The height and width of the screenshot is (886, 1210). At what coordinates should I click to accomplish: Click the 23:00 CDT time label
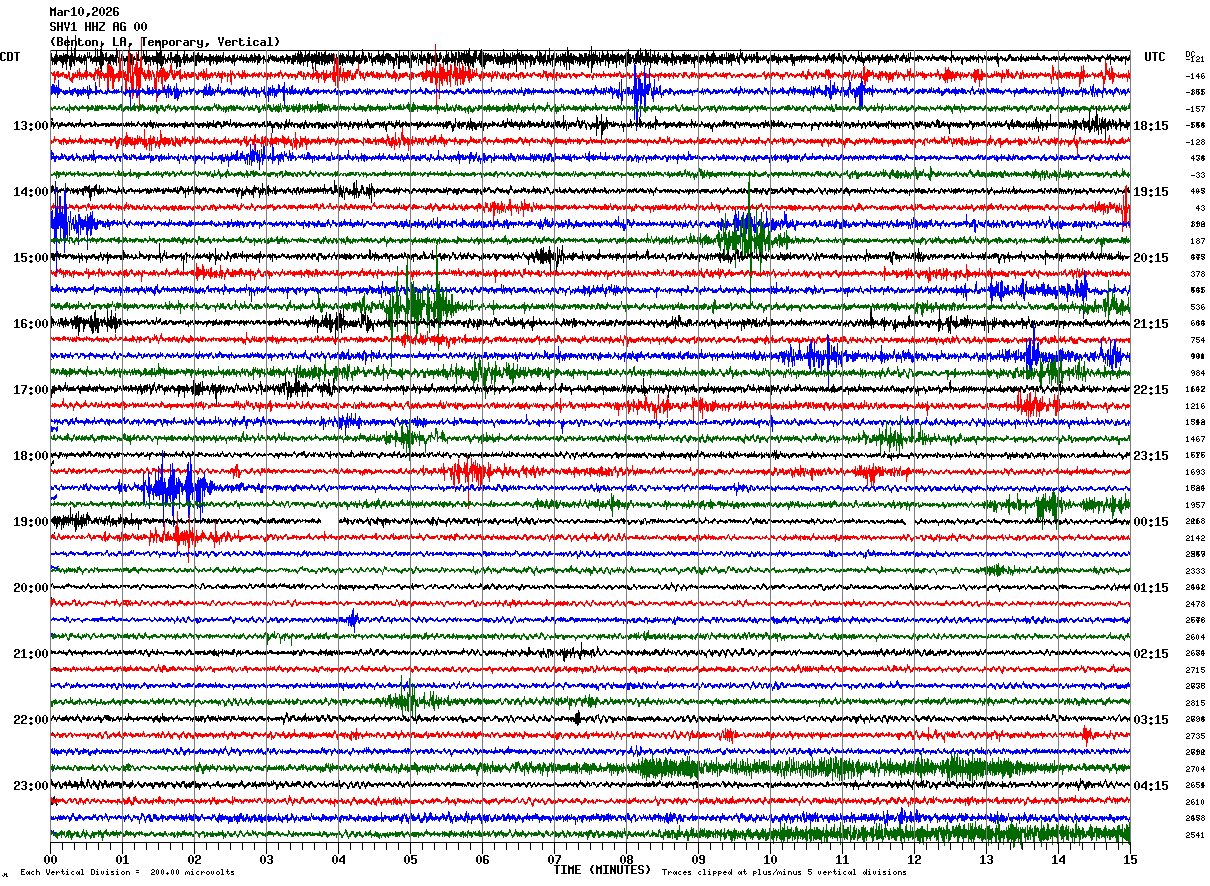pyautogui.click(x=31, y=786)
